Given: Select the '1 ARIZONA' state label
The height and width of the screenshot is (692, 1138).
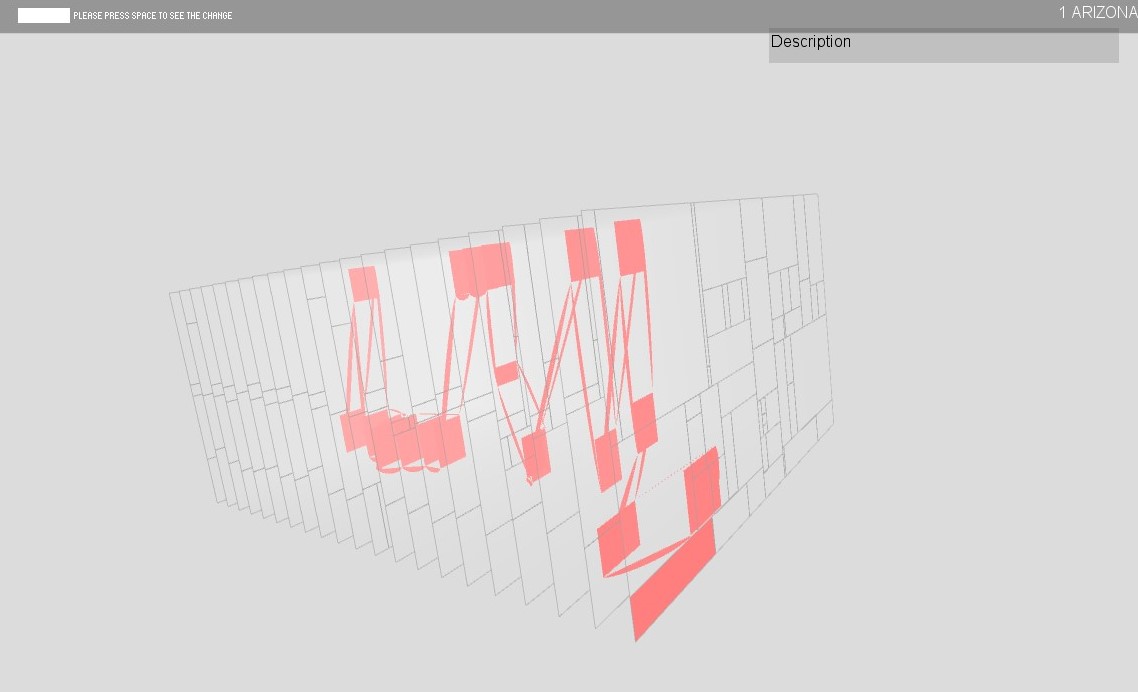Looking at the screenshot, I should pos(1097,13).
